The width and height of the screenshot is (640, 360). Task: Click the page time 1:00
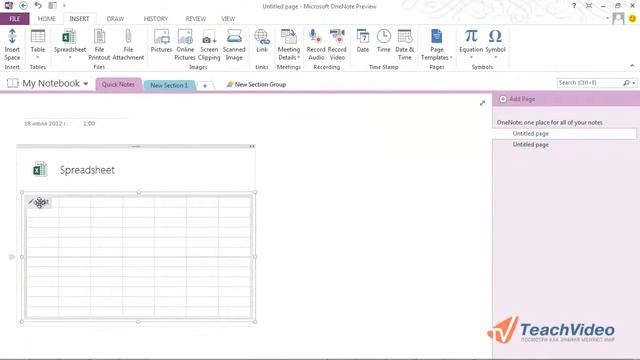coord(89,123)
